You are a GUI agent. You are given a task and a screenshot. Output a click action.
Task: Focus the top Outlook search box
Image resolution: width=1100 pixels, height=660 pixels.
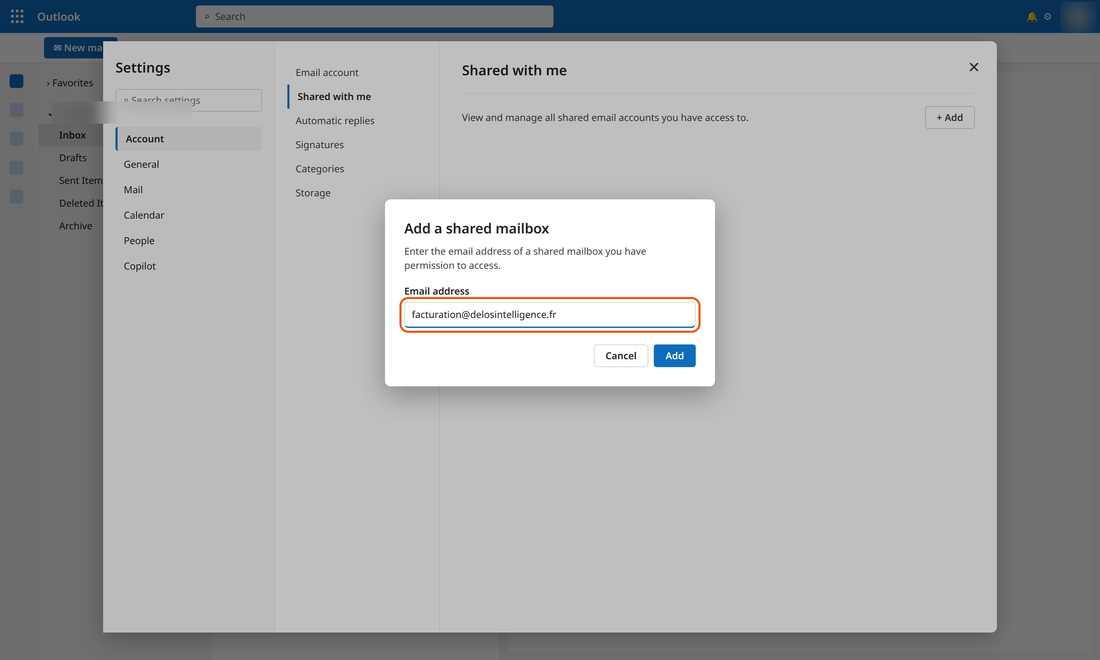[375, 17]
